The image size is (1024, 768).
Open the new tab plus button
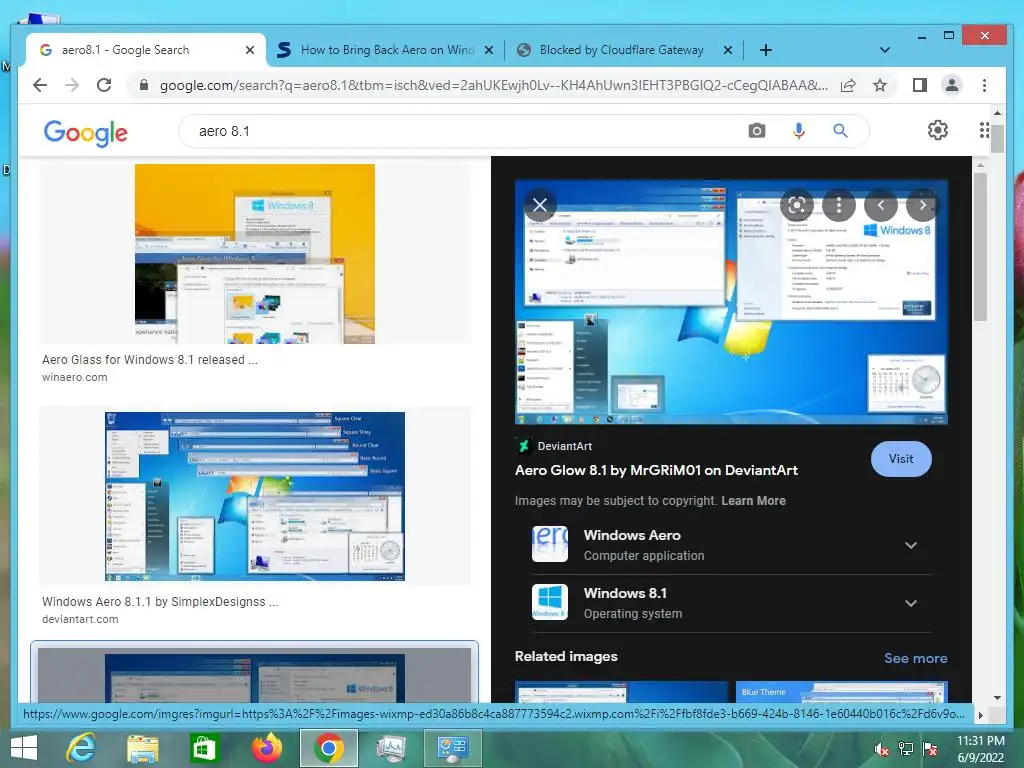point(766,50)
